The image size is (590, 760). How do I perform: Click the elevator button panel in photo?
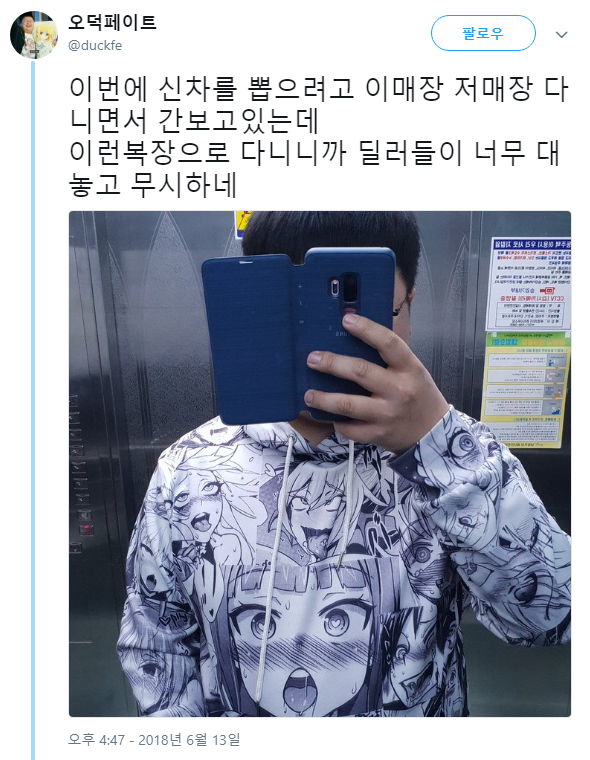click(80, 477)
